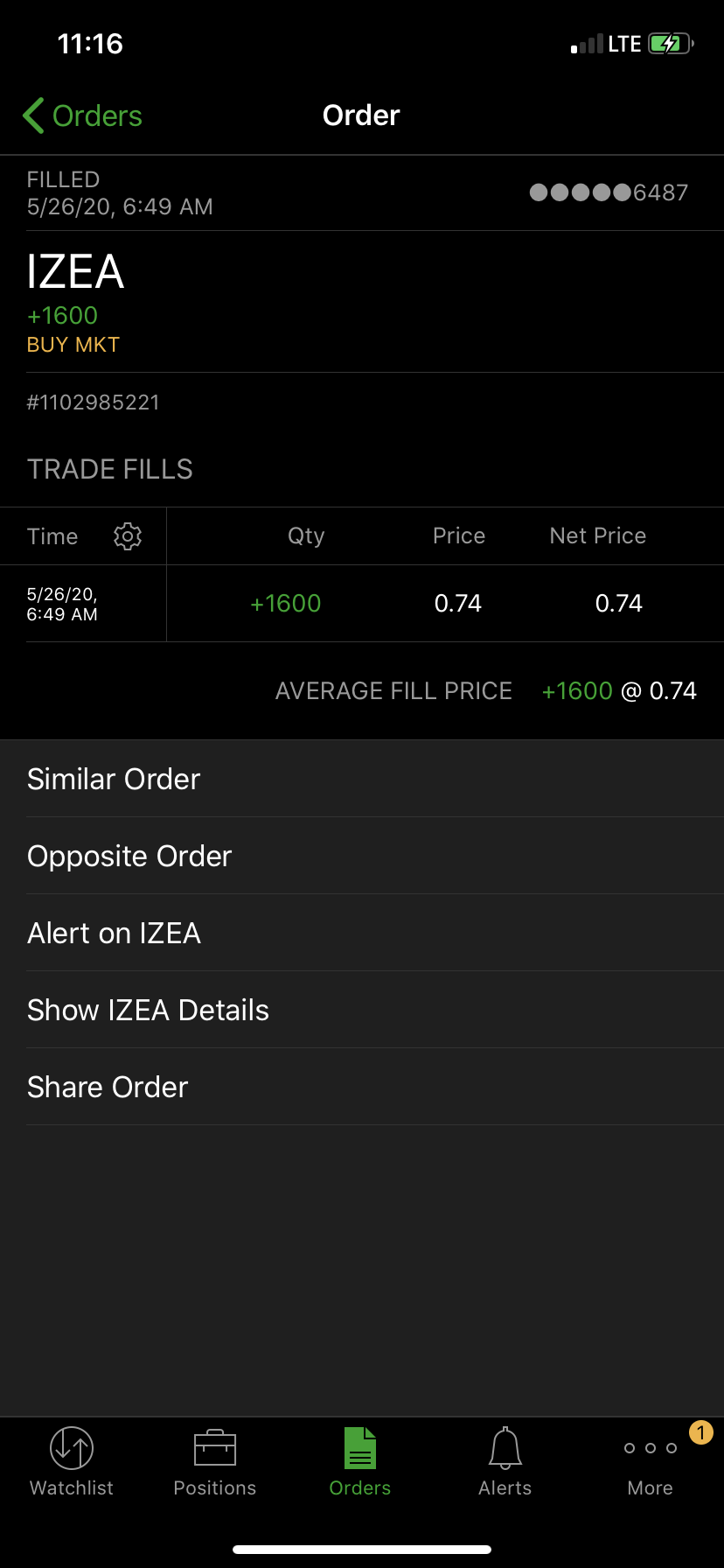Choose the Opposite Order option
Viewport: 724px width, 1568px height.
pyautogui.click(x=129, y=856)
